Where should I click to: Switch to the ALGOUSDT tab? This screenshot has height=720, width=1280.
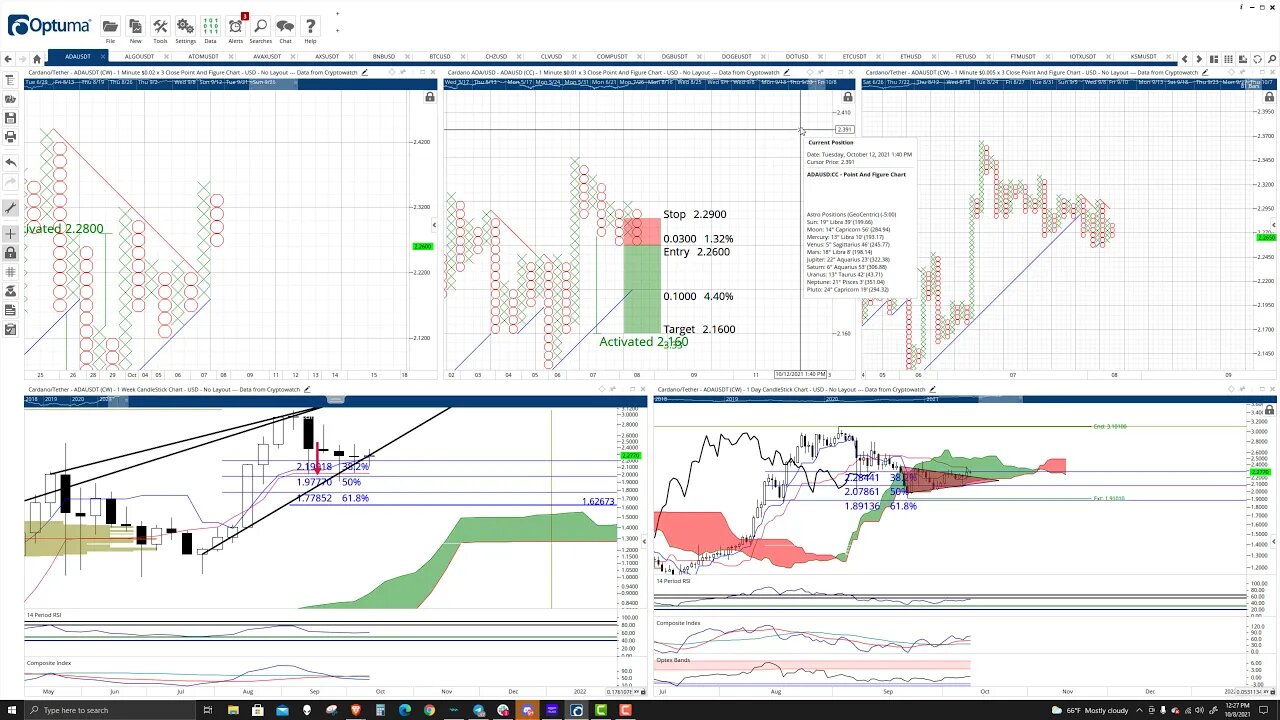(140, 57)
